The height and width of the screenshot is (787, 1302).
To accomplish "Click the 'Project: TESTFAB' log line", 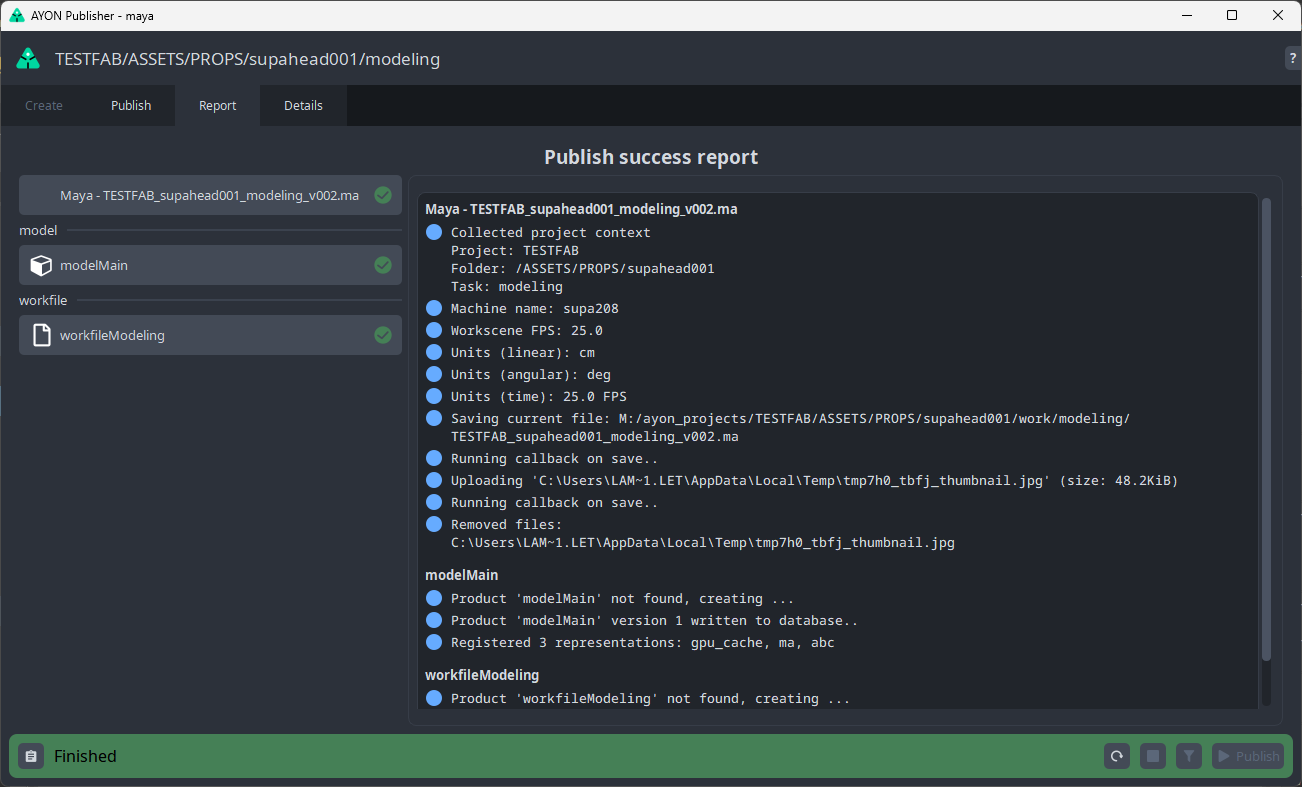I will point(515,250).
